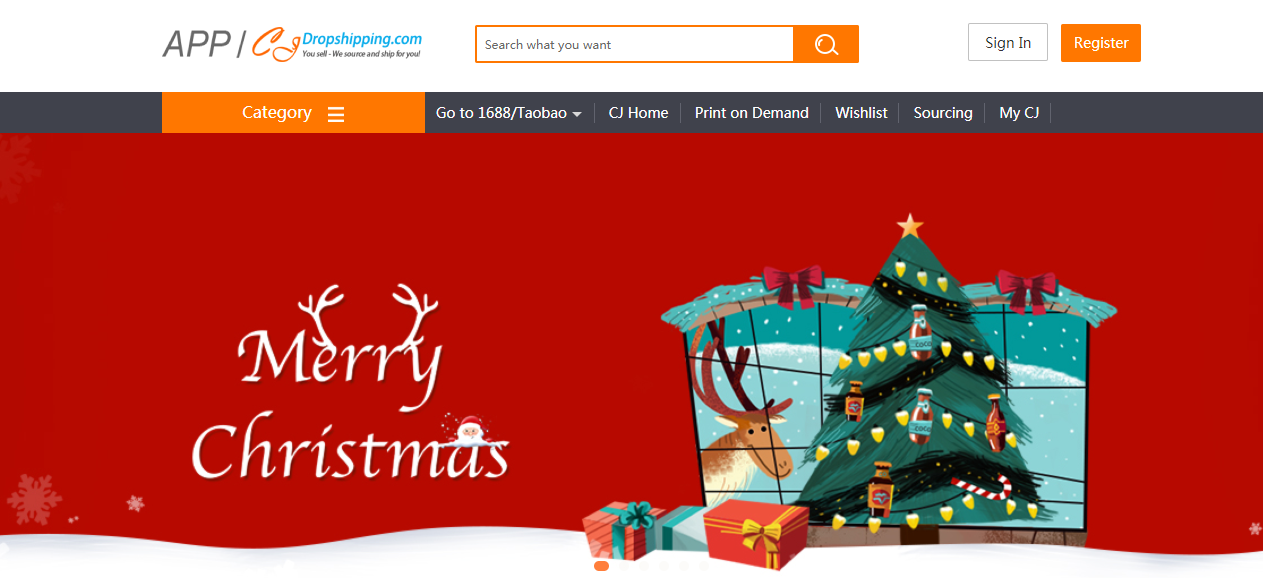
Task: Click the CJ Dropshipping.com logo
Action: (x=337, y=44)
